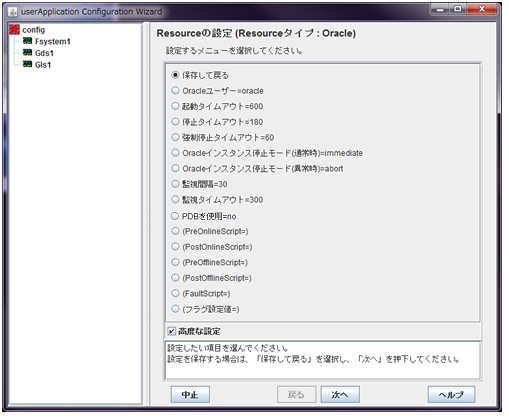
Task: Select the (FaultScript=) option
Action: pos(175,293)
